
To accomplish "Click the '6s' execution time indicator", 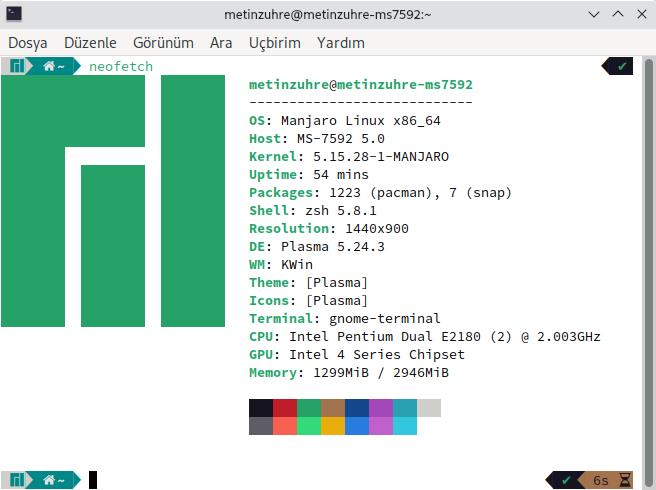I will [601, 480].
